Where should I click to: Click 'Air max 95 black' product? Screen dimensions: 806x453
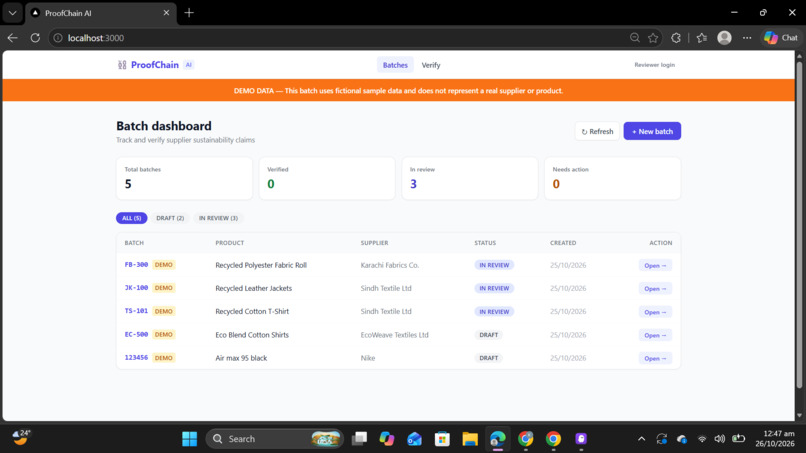click(241, 358)
